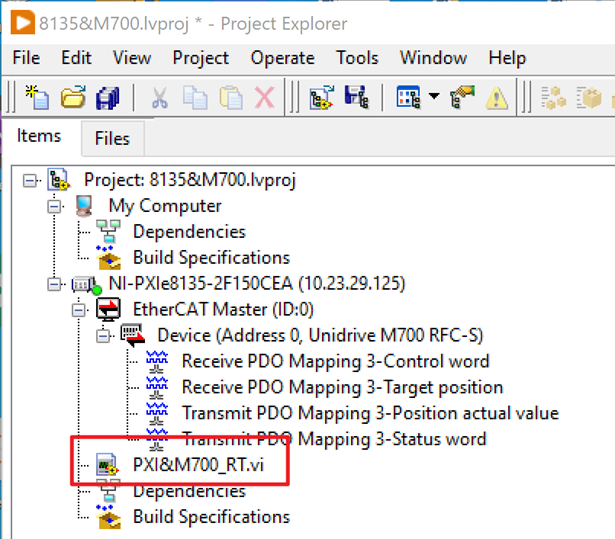The width and height of the screenshot is (615, 539).
Task: Select Project: 8135&M700.lvproj tree item
Action: (x=190, y=180)
